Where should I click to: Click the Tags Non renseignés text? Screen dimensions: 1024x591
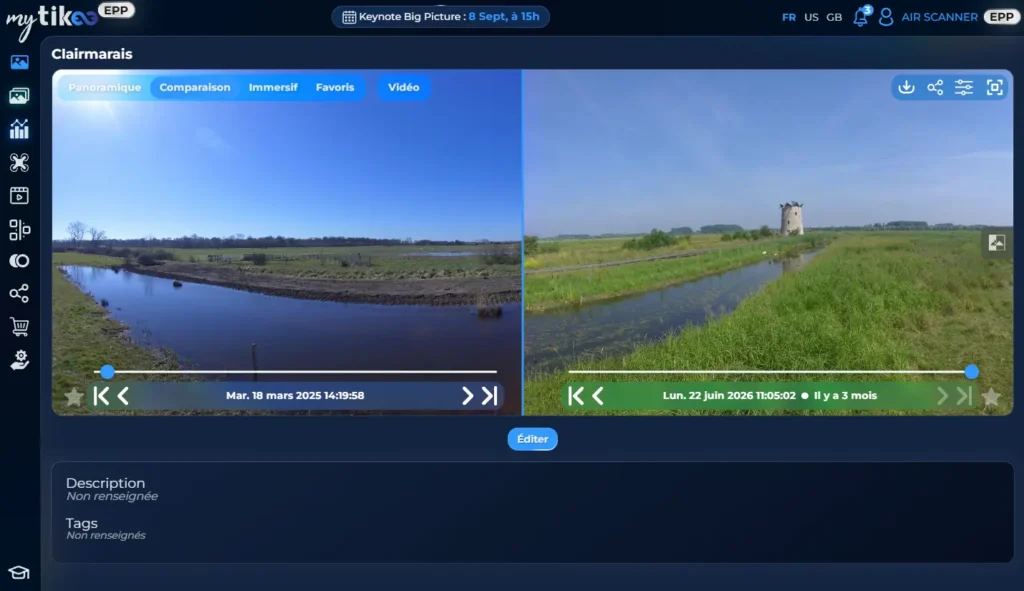(x=105, y=535)
